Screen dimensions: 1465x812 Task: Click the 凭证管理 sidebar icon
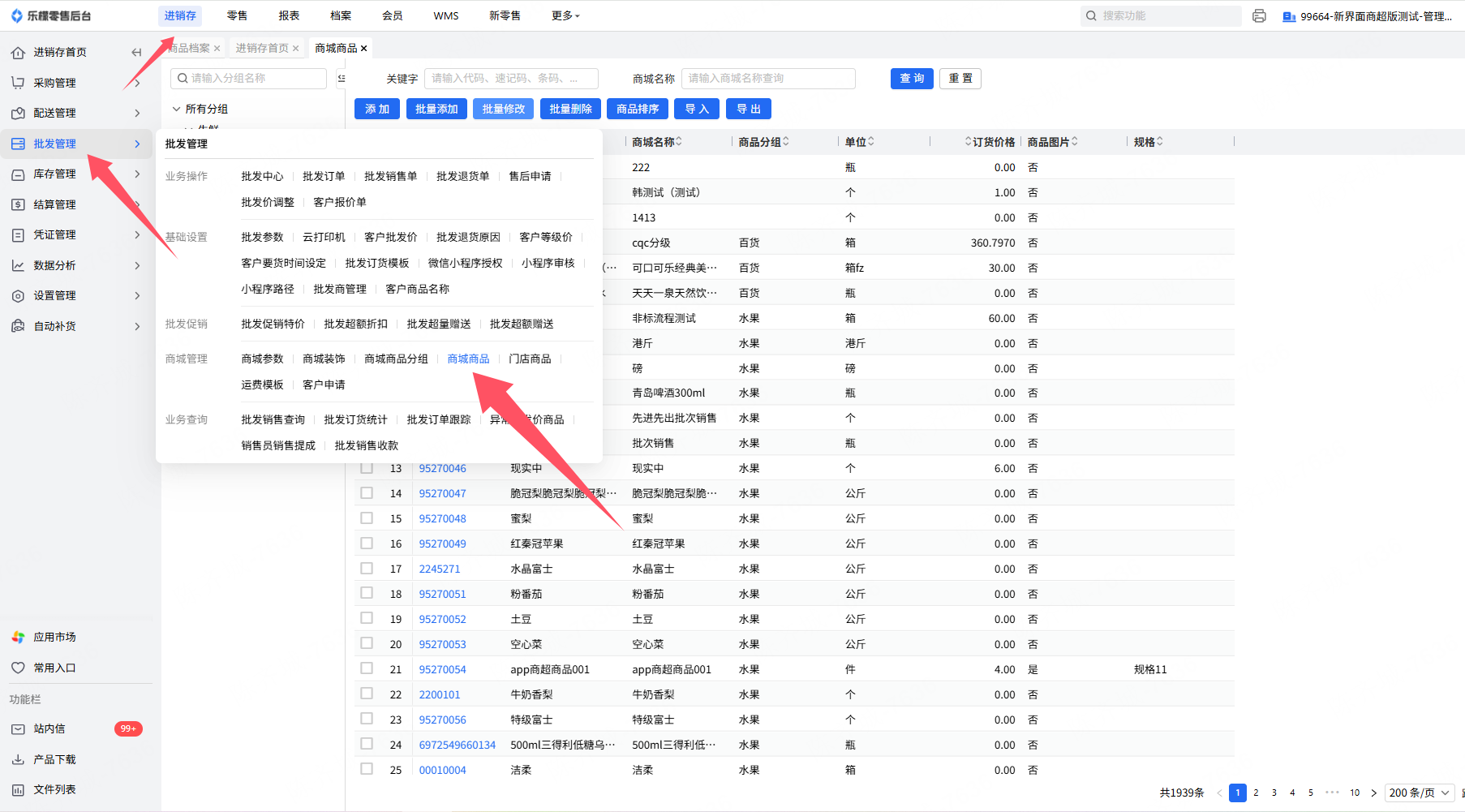pyautogui.click(x=18, y=235)
